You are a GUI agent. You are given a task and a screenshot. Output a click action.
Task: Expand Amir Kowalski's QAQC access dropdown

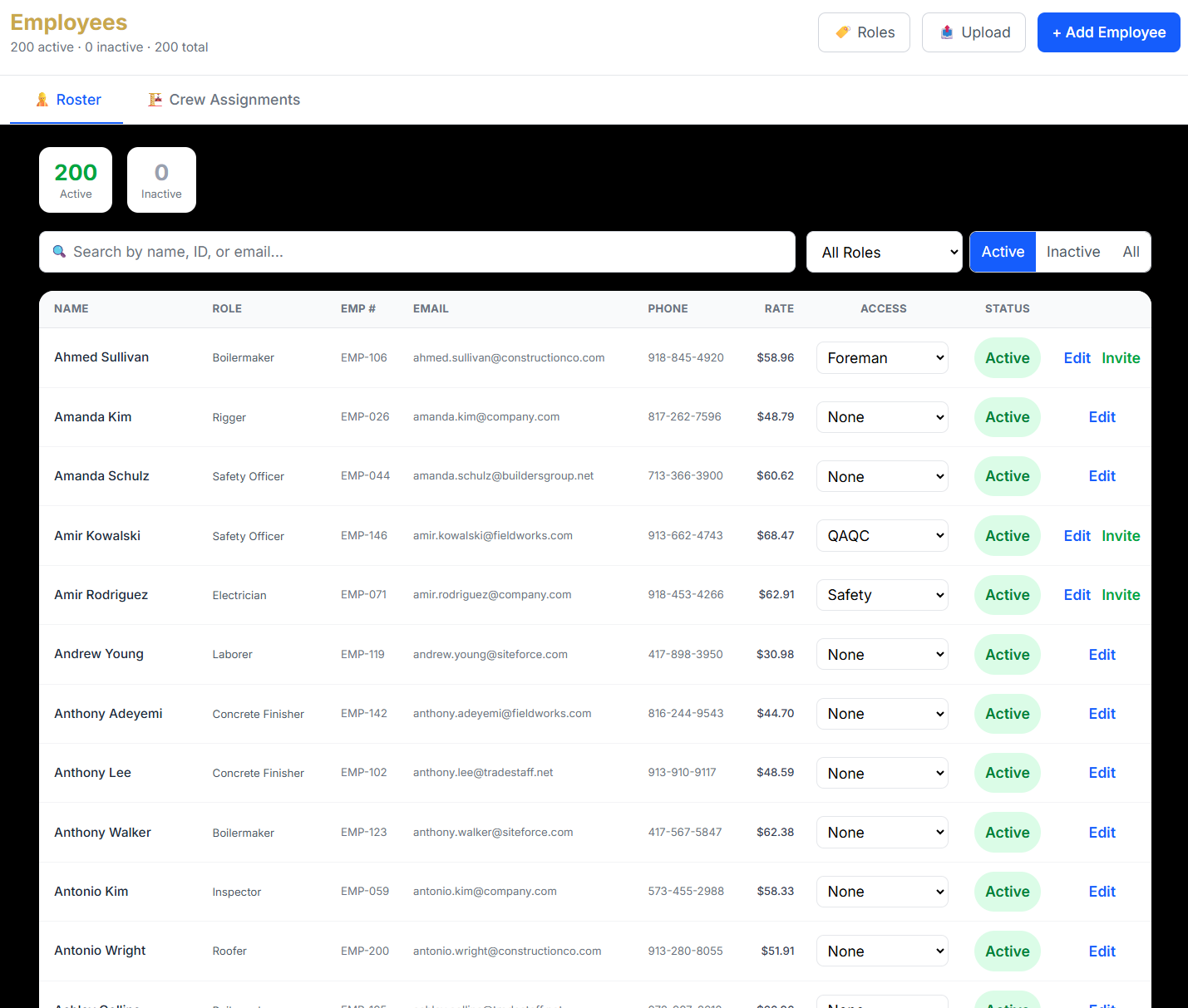coord(882,536)
